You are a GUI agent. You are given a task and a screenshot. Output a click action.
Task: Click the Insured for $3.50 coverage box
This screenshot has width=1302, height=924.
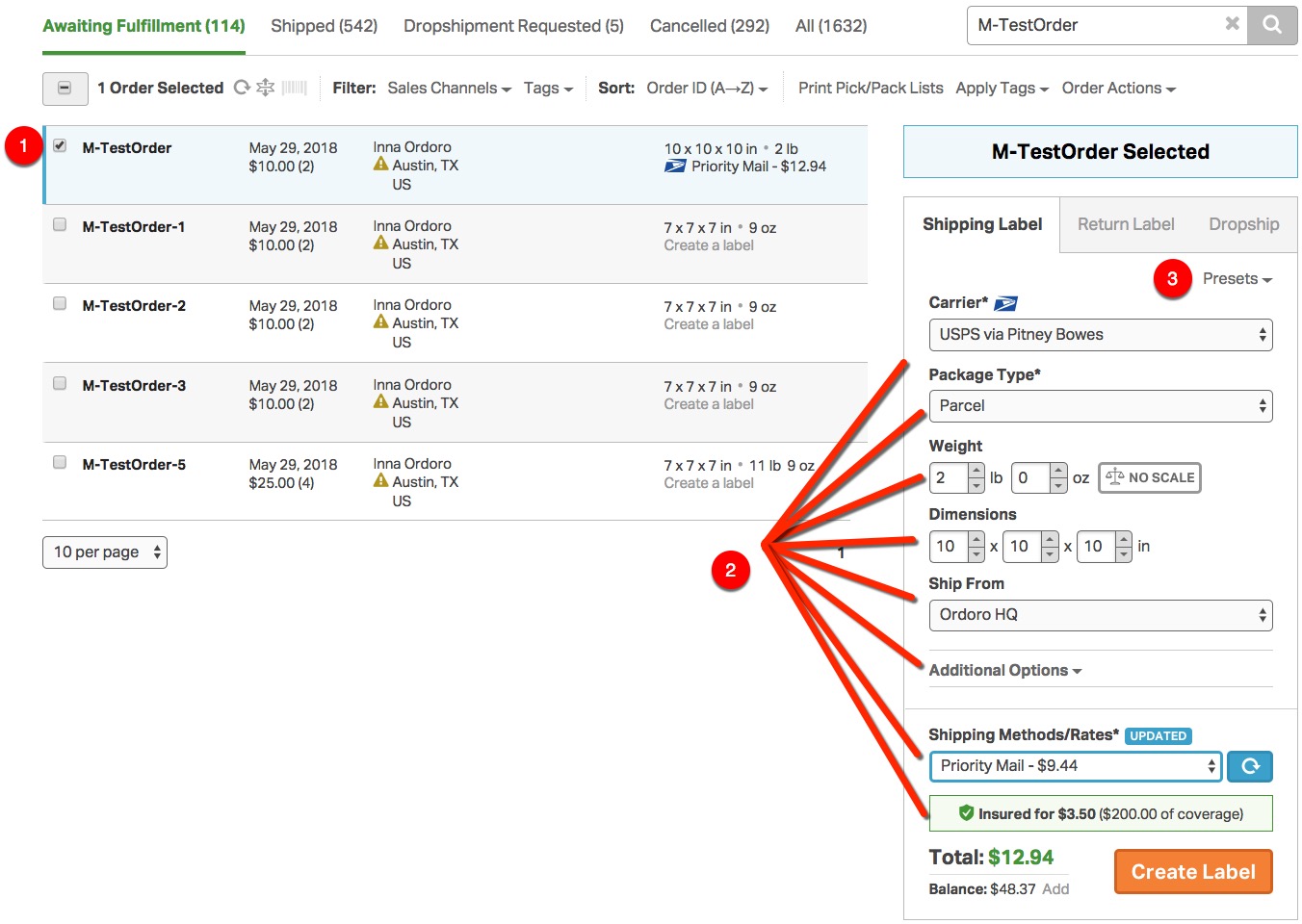coord(1101,813)
